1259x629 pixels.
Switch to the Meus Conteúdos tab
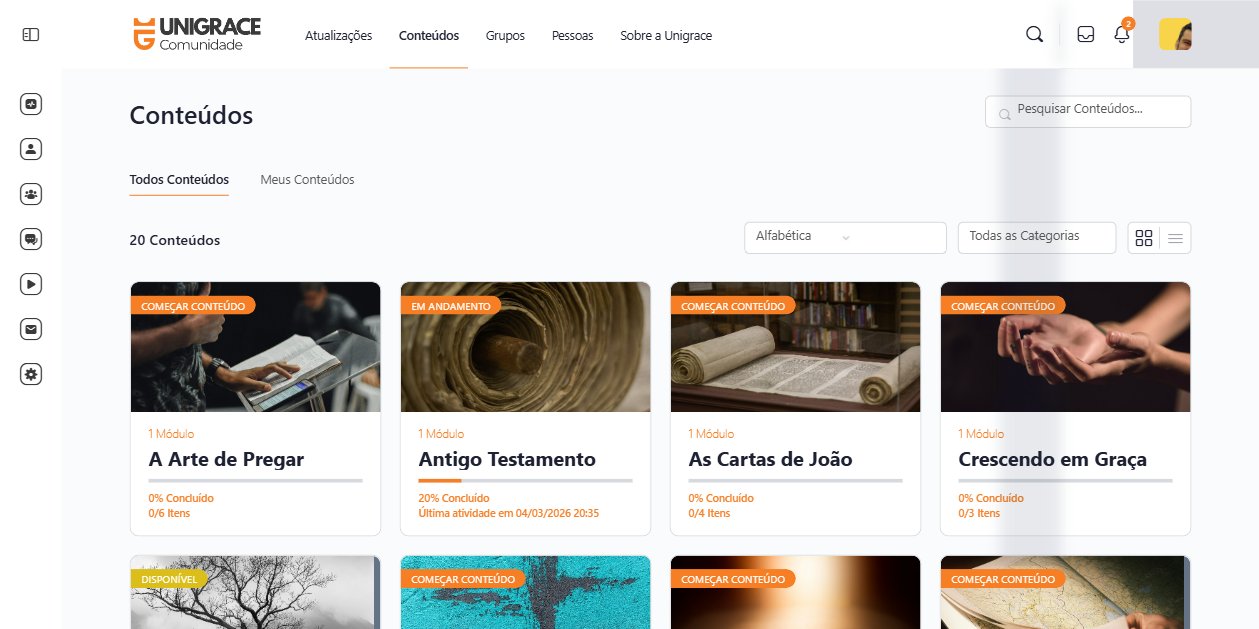tap(307, 179)
